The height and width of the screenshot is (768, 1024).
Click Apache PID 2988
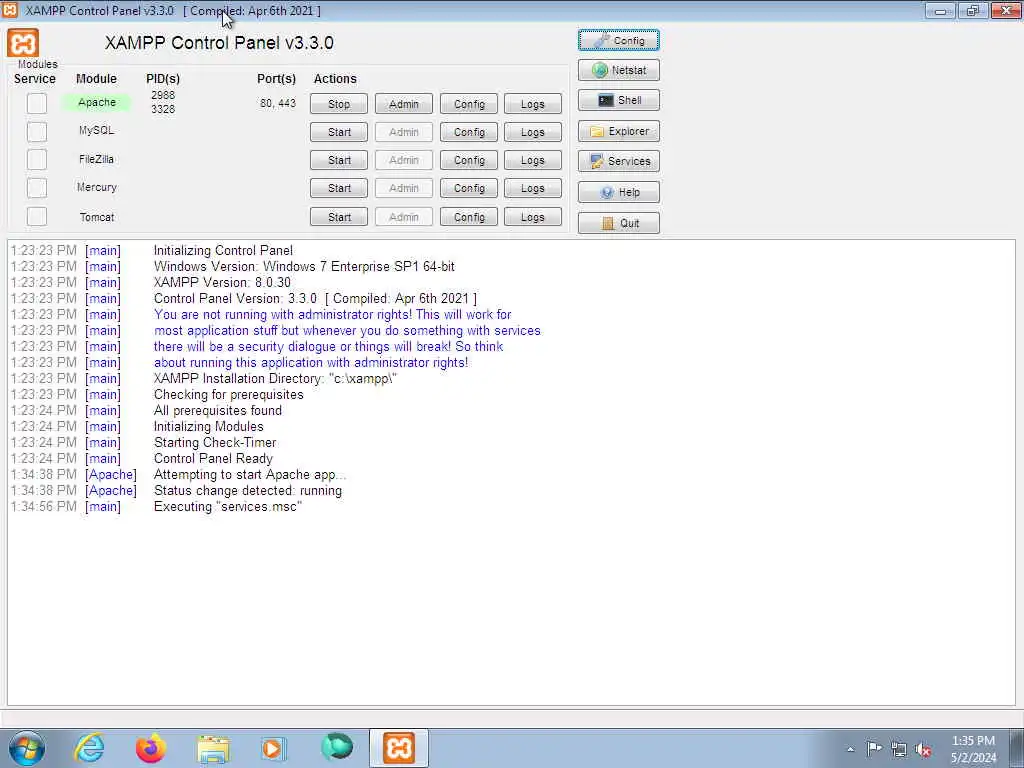pos(163,95)
